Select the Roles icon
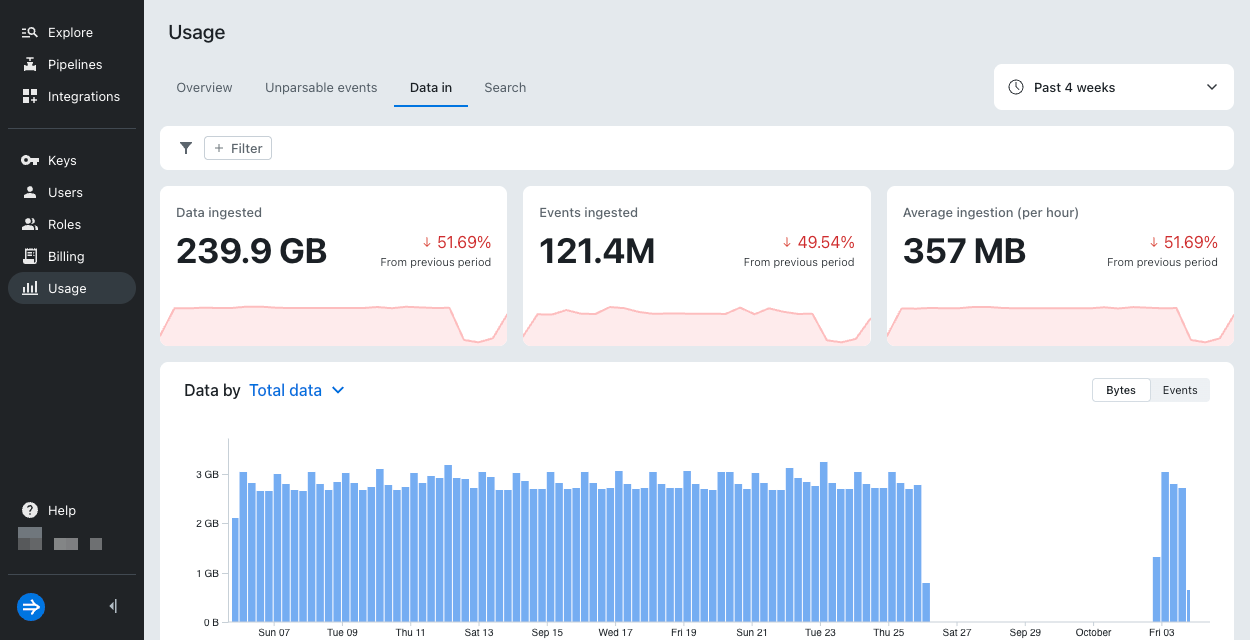The image size is (1250, 640). (29, 224)
